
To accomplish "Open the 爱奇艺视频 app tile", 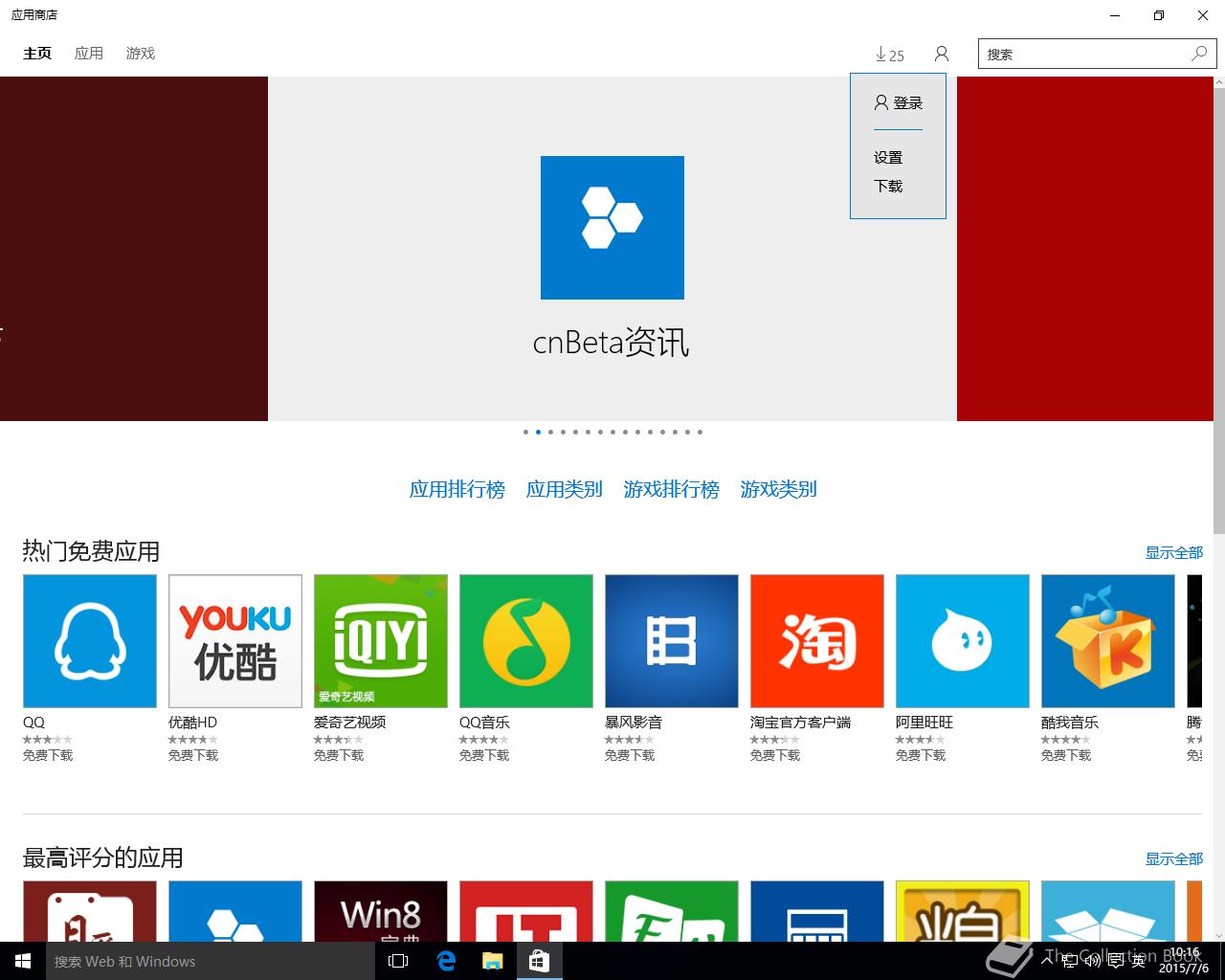I will tap(381, 641).
